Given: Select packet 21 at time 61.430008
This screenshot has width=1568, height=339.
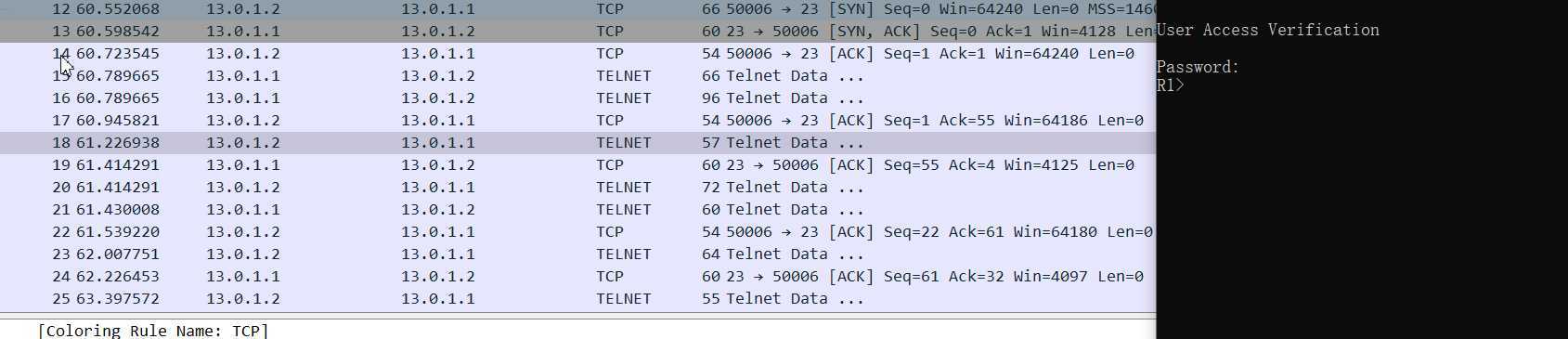Looking at the screenshot, I should coord(577,209).
